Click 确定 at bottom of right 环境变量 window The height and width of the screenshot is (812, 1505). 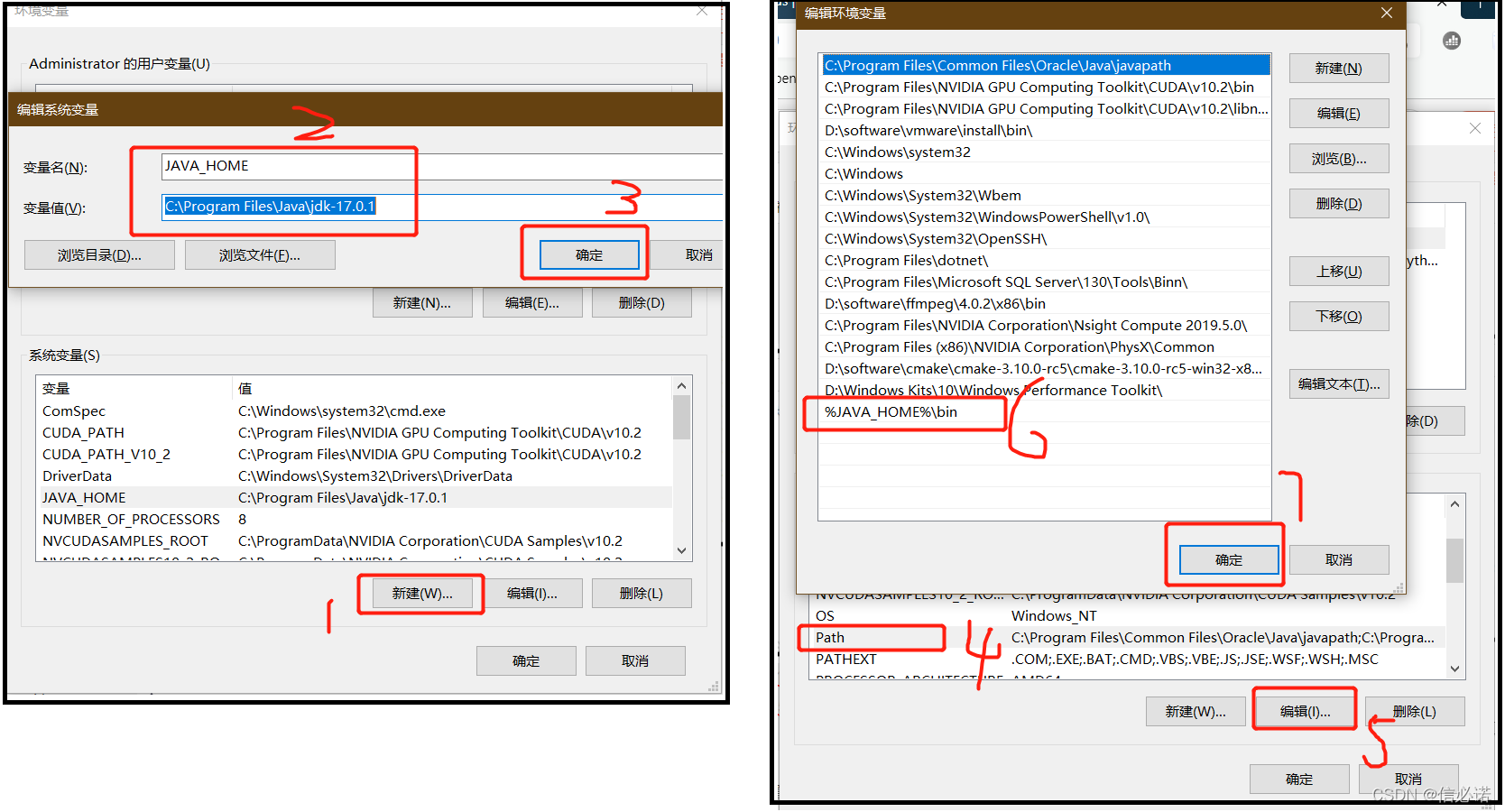1299,780
